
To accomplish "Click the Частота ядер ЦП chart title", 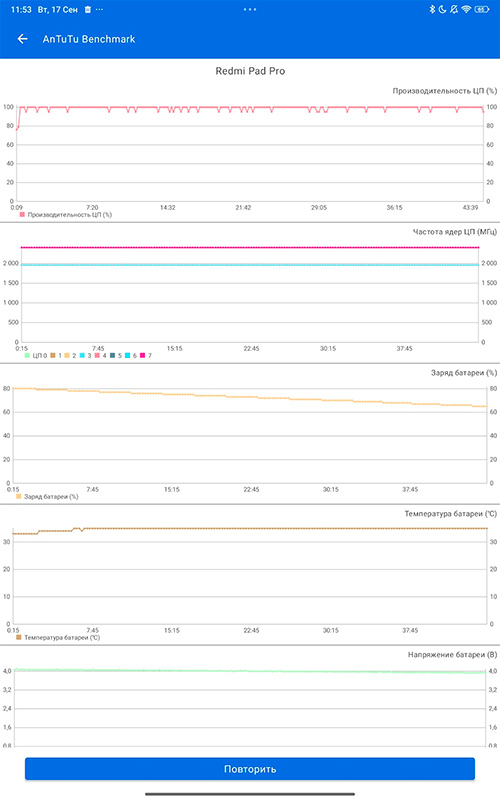I will point(455,232).
